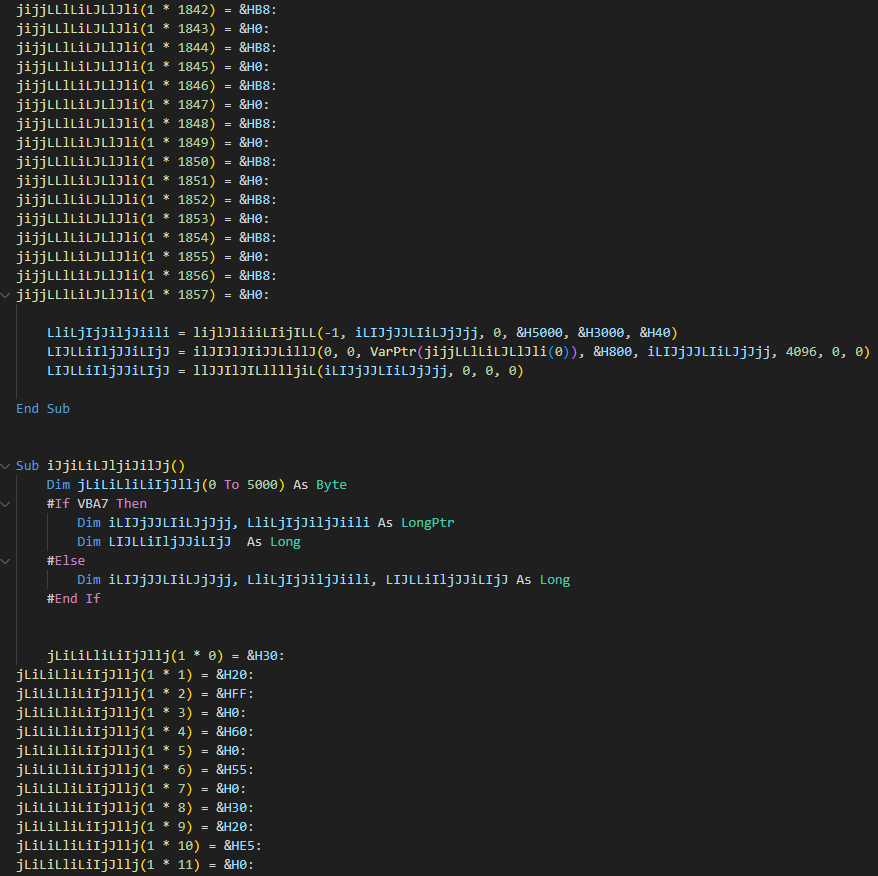
Task: Click the &H5000 value
Action: coord(539,333)
